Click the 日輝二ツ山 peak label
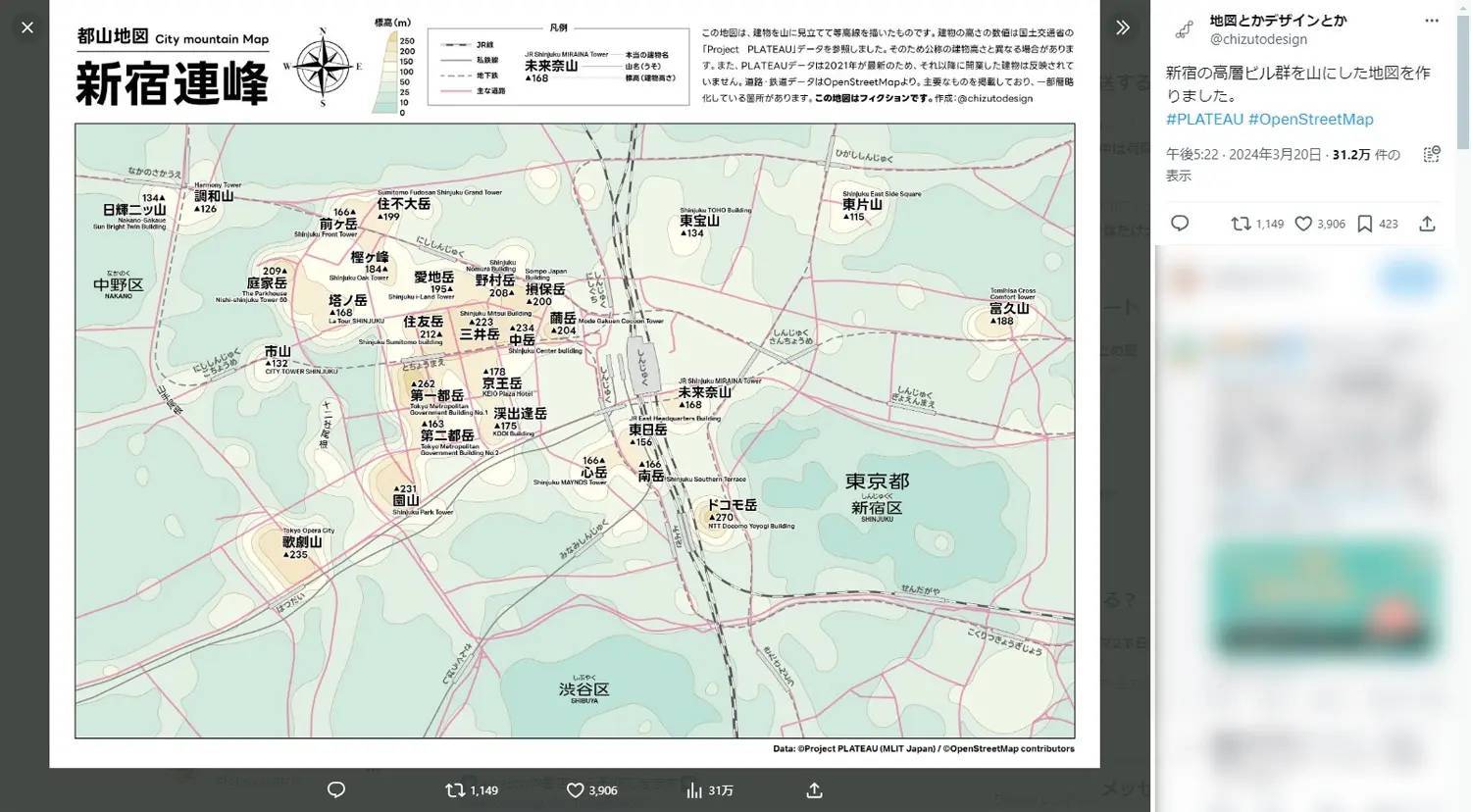 [x=134, y=210]
